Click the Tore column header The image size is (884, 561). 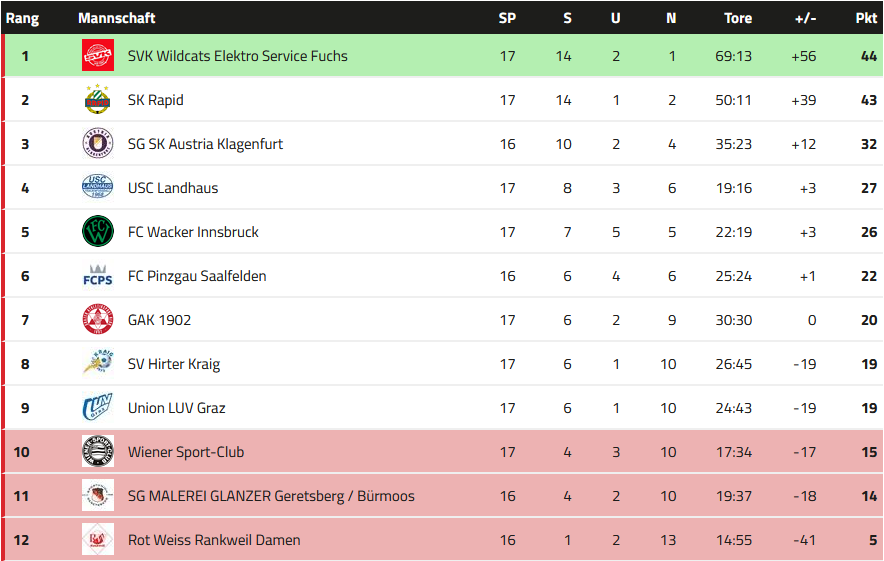pos(738,18)
